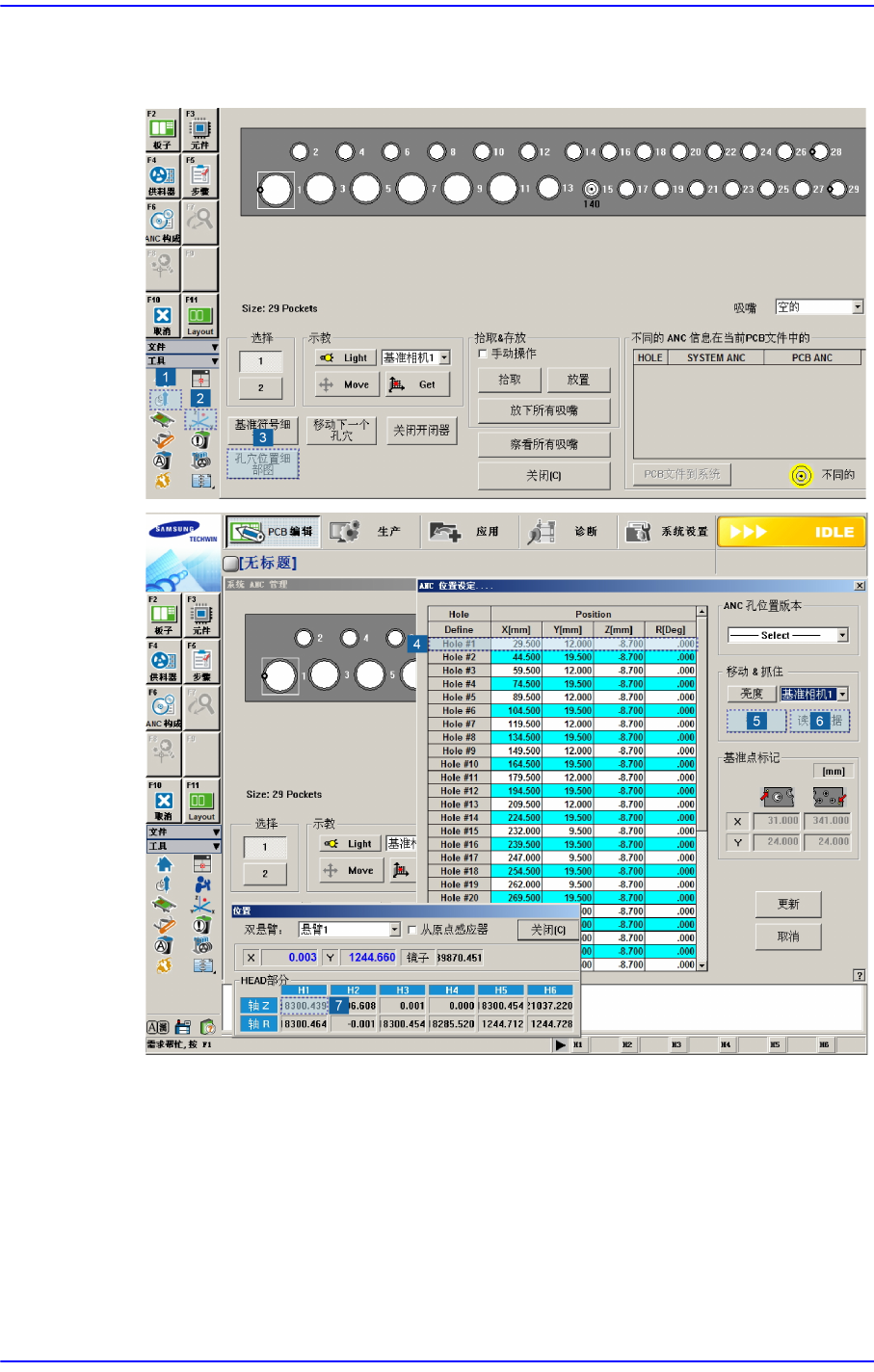
Task: Enable the 从原点感应器 checkbox
Action: 412,930
